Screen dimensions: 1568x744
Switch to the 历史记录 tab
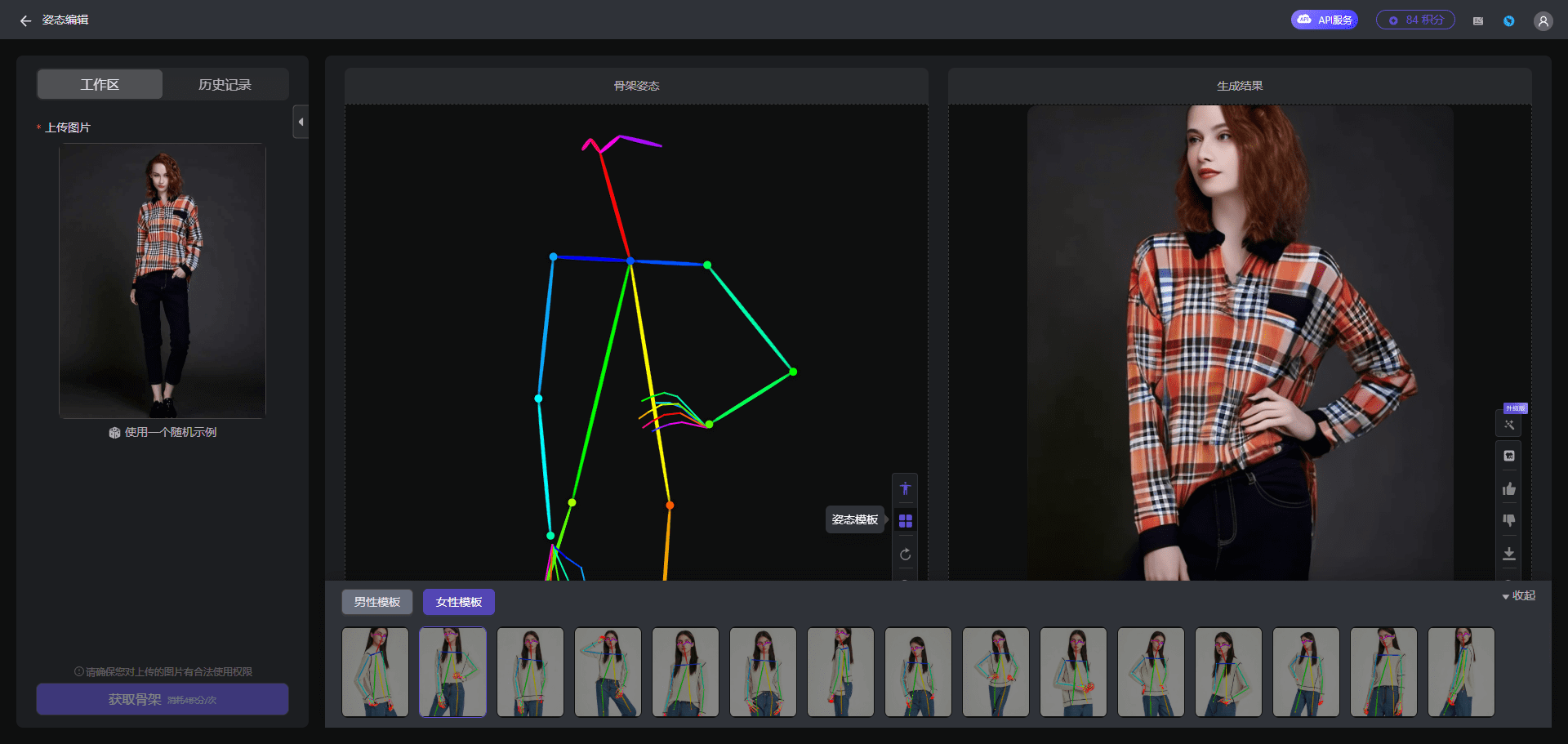tap(225, 84)
